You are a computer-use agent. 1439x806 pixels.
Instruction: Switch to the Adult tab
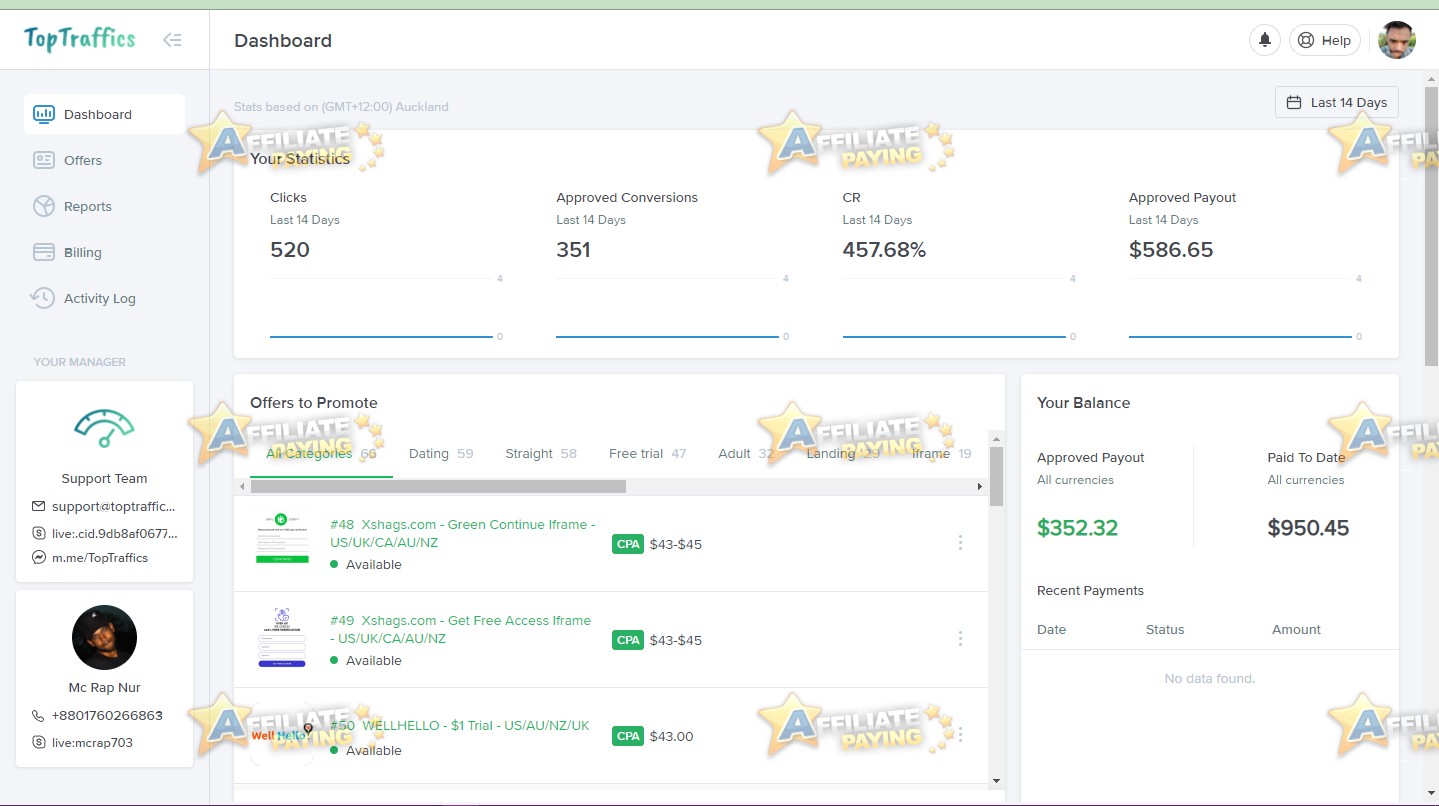[x=746, y=453]
